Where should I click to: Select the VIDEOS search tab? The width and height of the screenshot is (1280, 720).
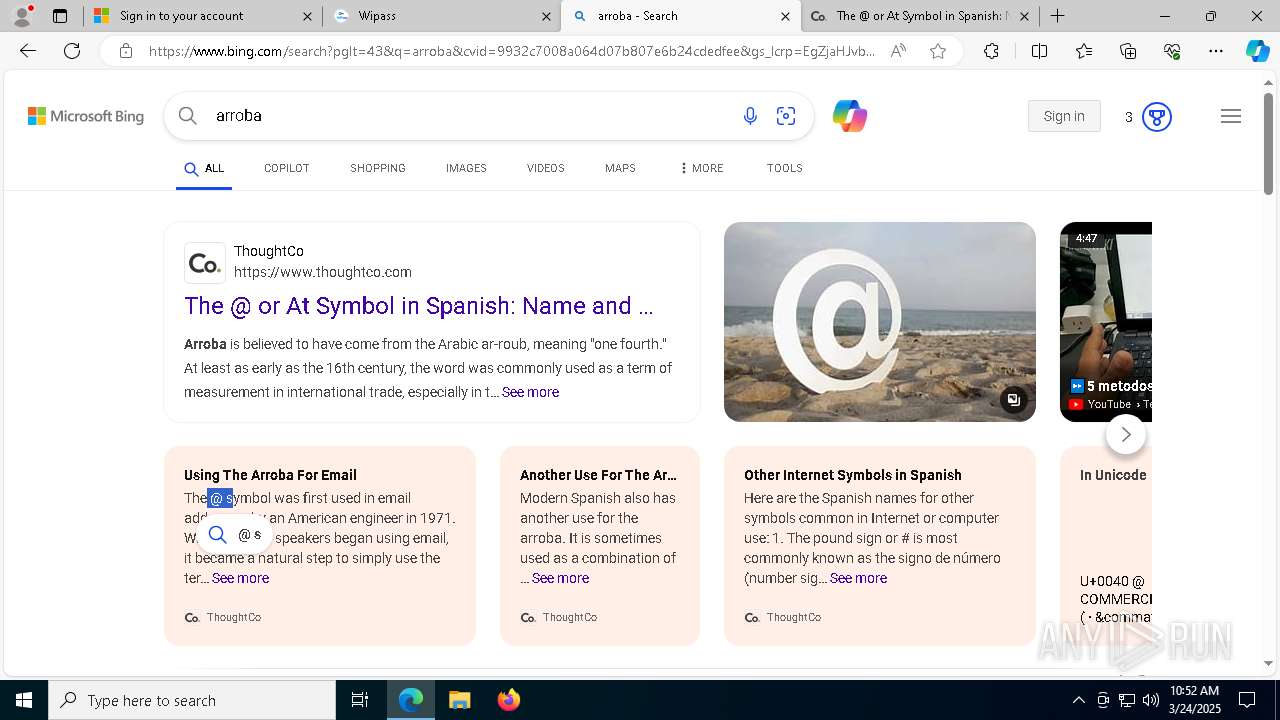(546, 169)
